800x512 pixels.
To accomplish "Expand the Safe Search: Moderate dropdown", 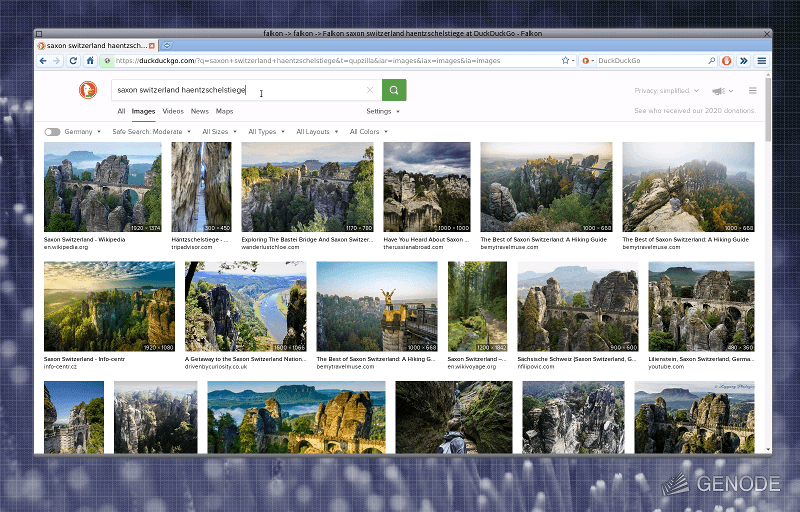I will click(152, 132).
